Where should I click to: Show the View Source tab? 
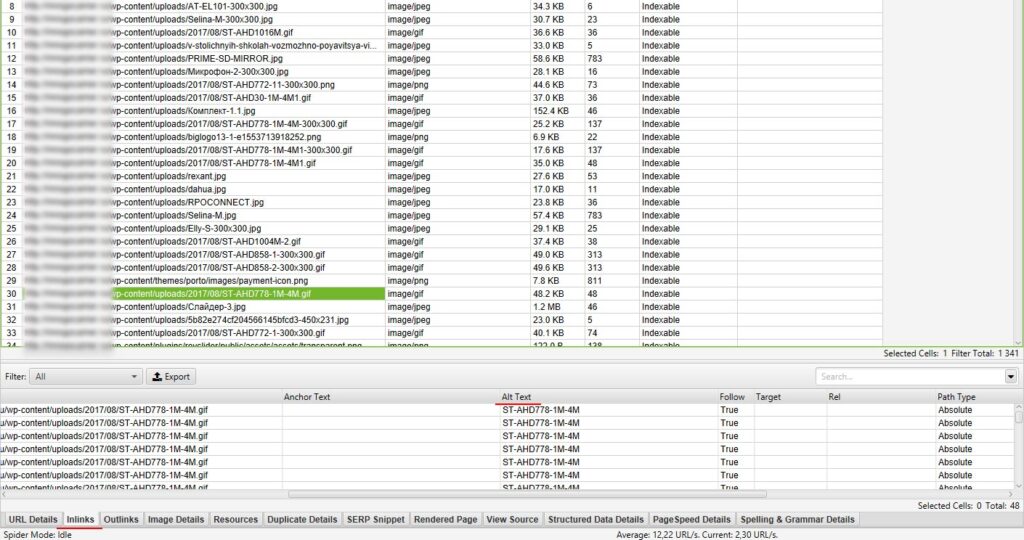(512, 520)
